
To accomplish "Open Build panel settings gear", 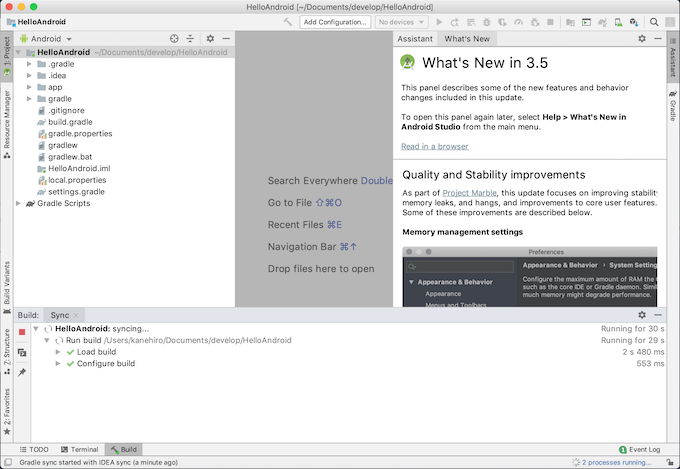I will [x=642, y=315].
